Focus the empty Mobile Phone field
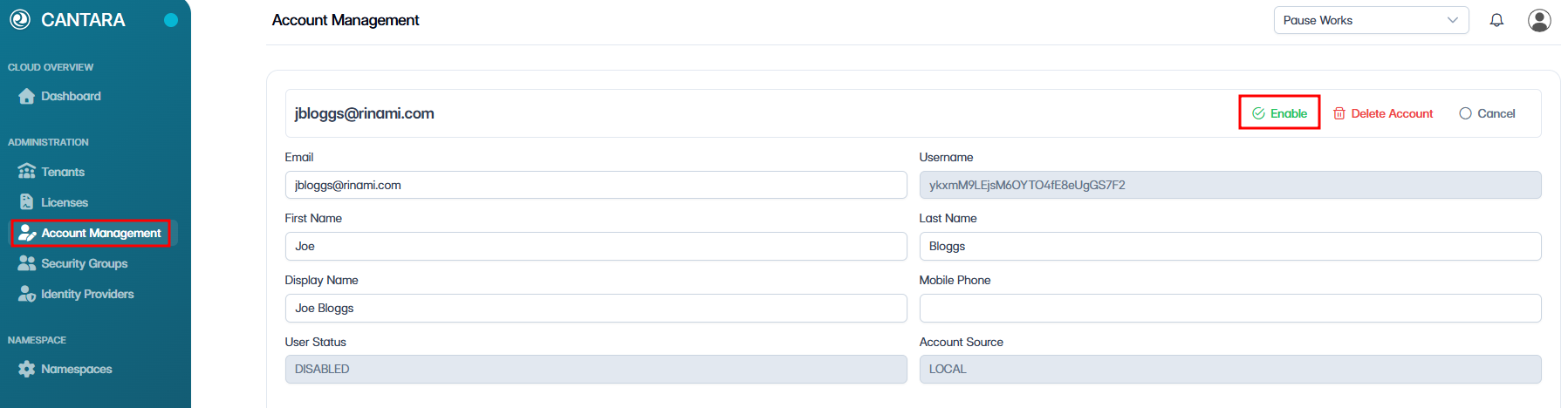 (1230, 308)
